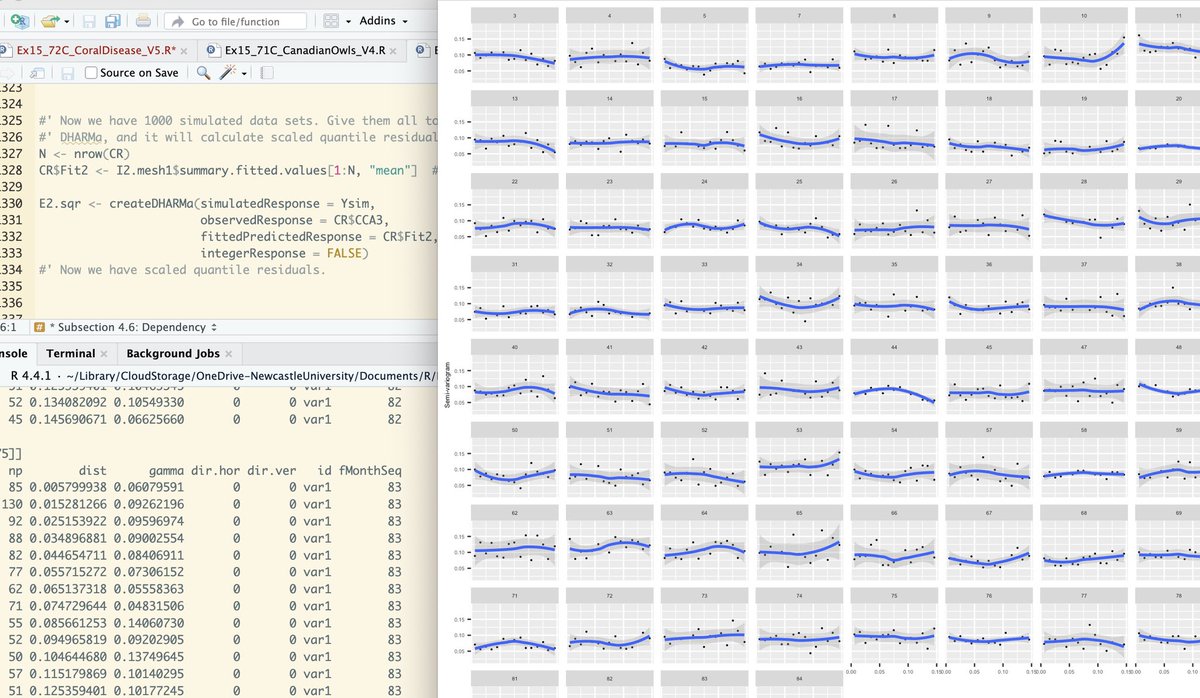Save all open documents icon
This screenshot has width=1200, height=698.
coord(113,20)
